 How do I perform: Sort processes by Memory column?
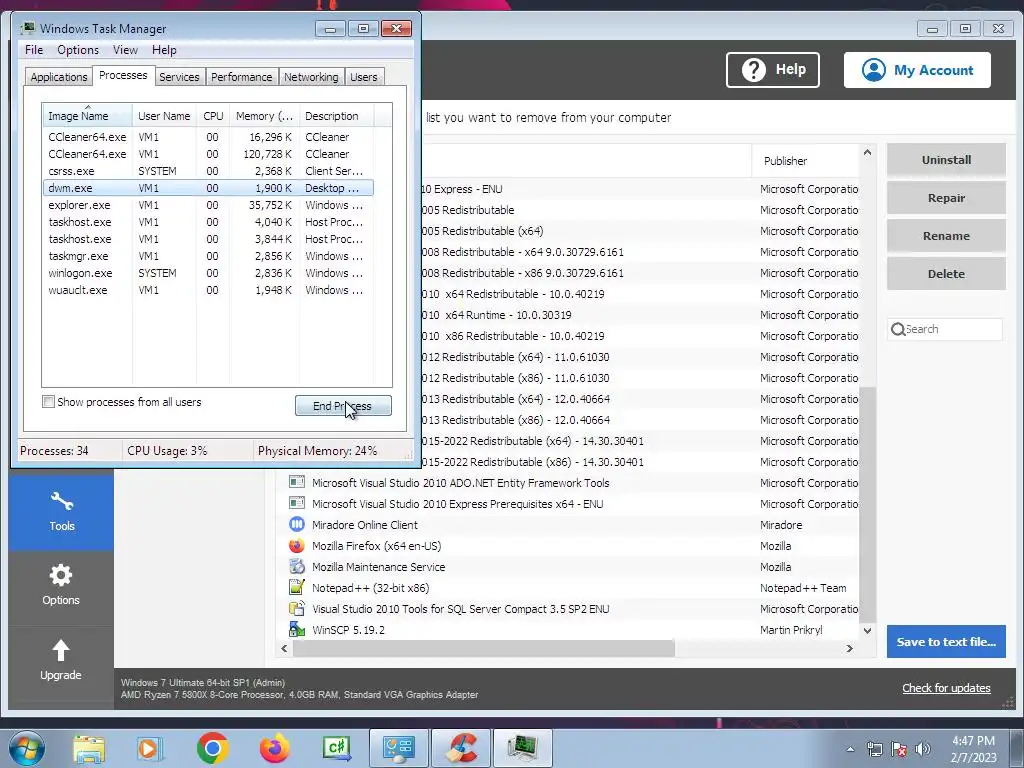pyautogui.click(x=264, y=116)
